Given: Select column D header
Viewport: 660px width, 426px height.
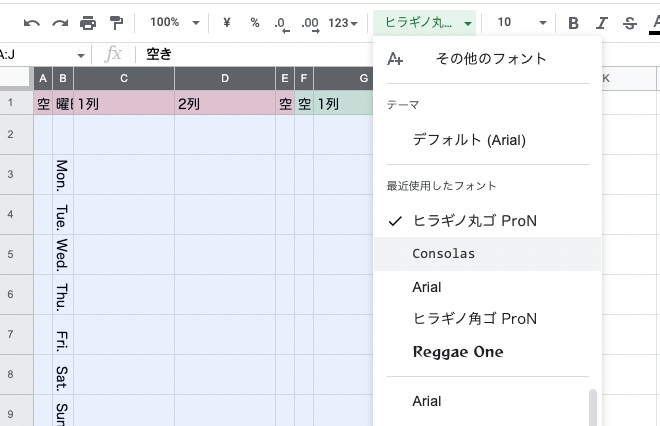Looking at the screenshot, I should point(225,78).
